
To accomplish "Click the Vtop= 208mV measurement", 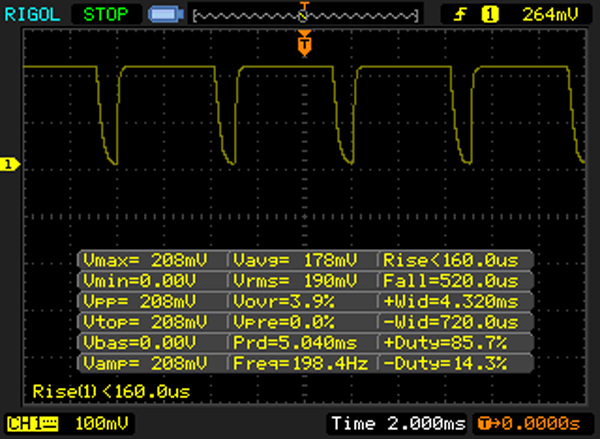I will pyautogui.click(x=145, y=322).
